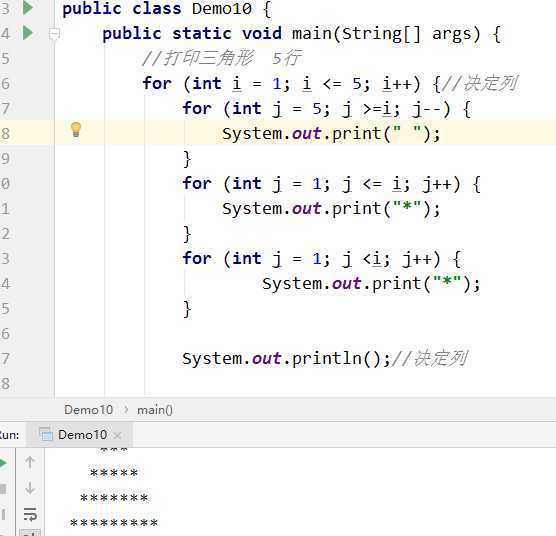Click the up arrow in the Run panel

pyautogui.click(x=30, y=462)
